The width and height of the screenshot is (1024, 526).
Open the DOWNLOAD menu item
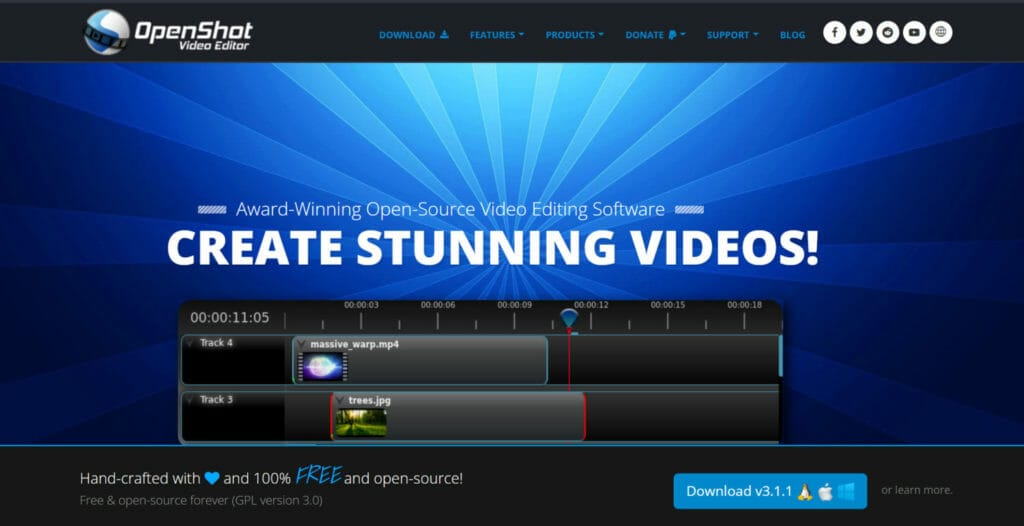(413, 35)
